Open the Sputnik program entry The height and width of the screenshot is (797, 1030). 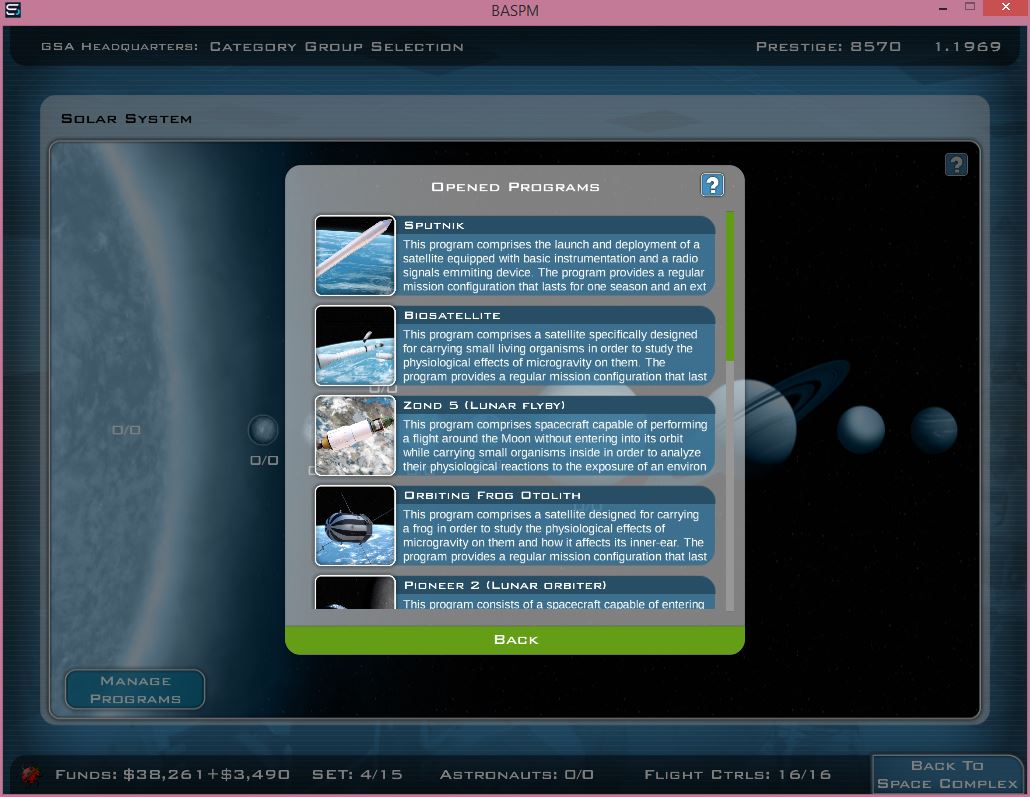[515, 256]
